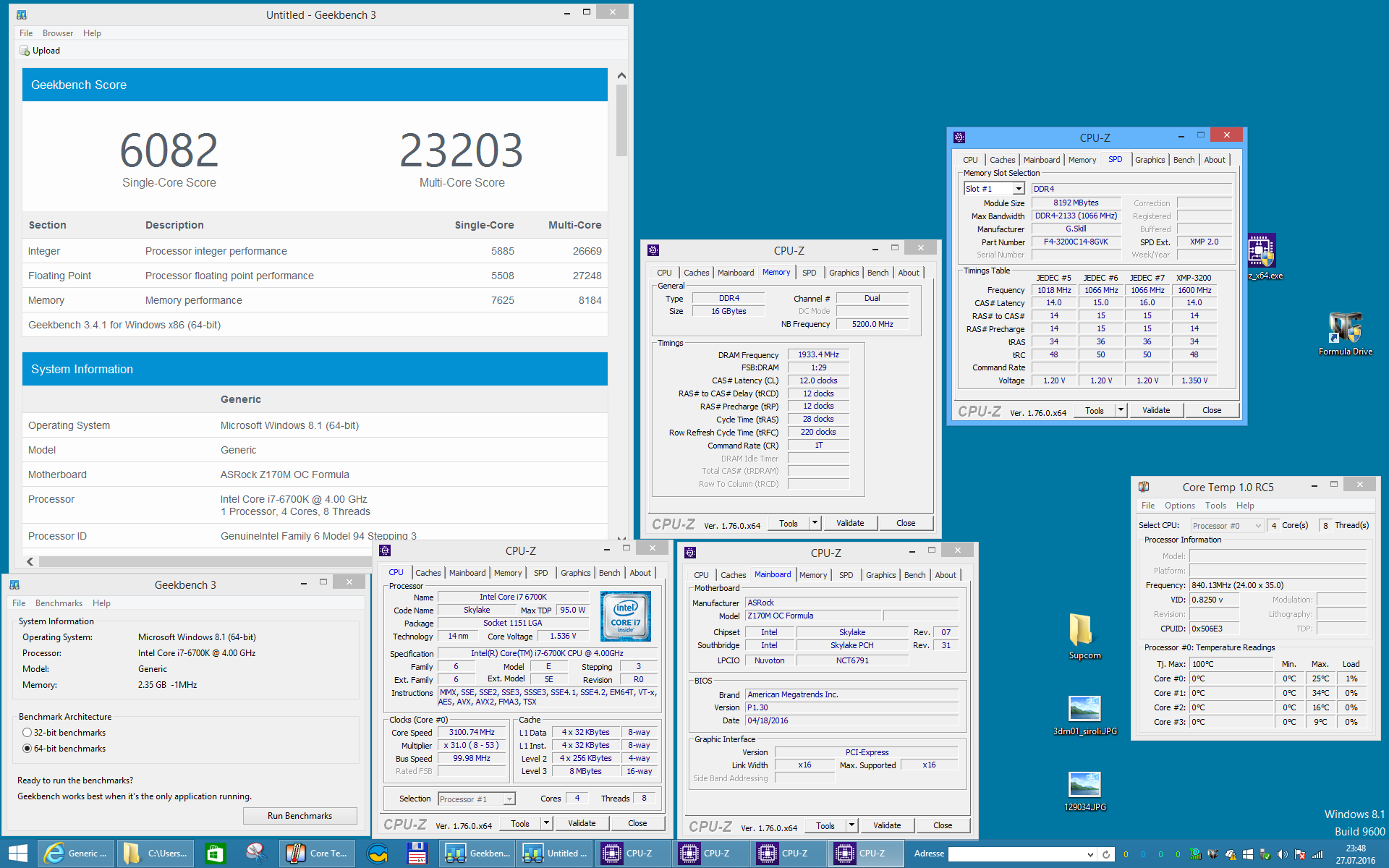The height and width of the screenshot is (868, 1389).
Task: Open Core Temp Tools menu
Action: pyautogui.click(x=1215, y=506)
